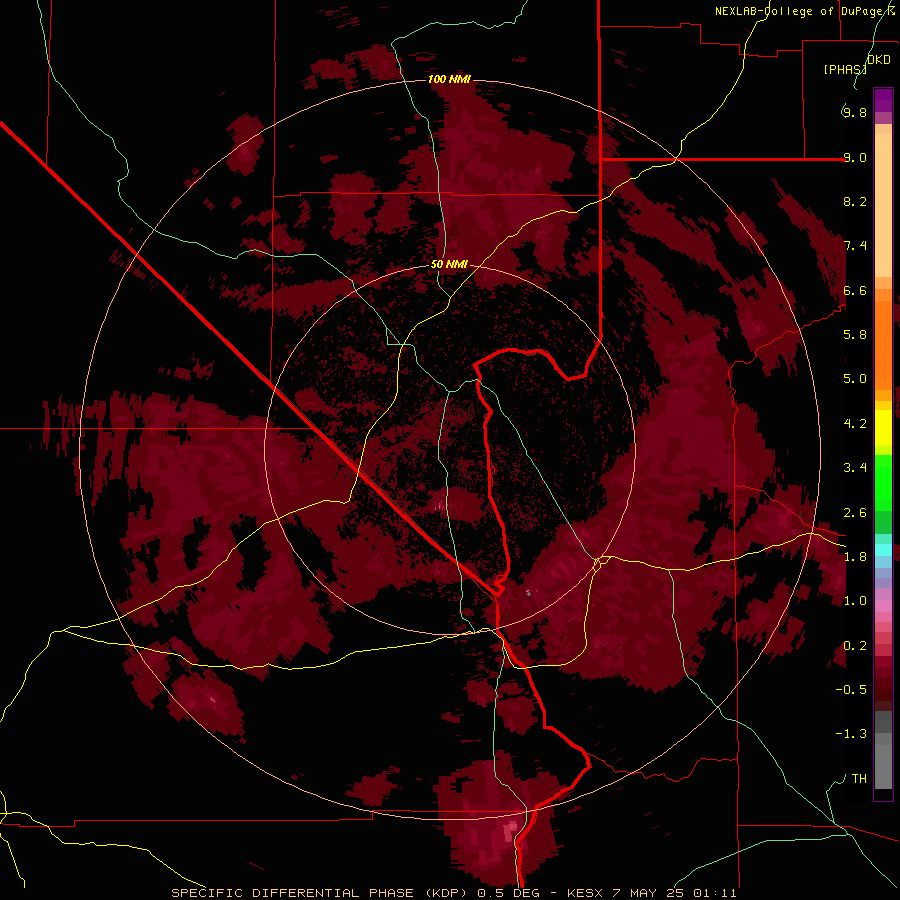
Task: Pick the bright green segment of the color bar
Action: point(883,482)
